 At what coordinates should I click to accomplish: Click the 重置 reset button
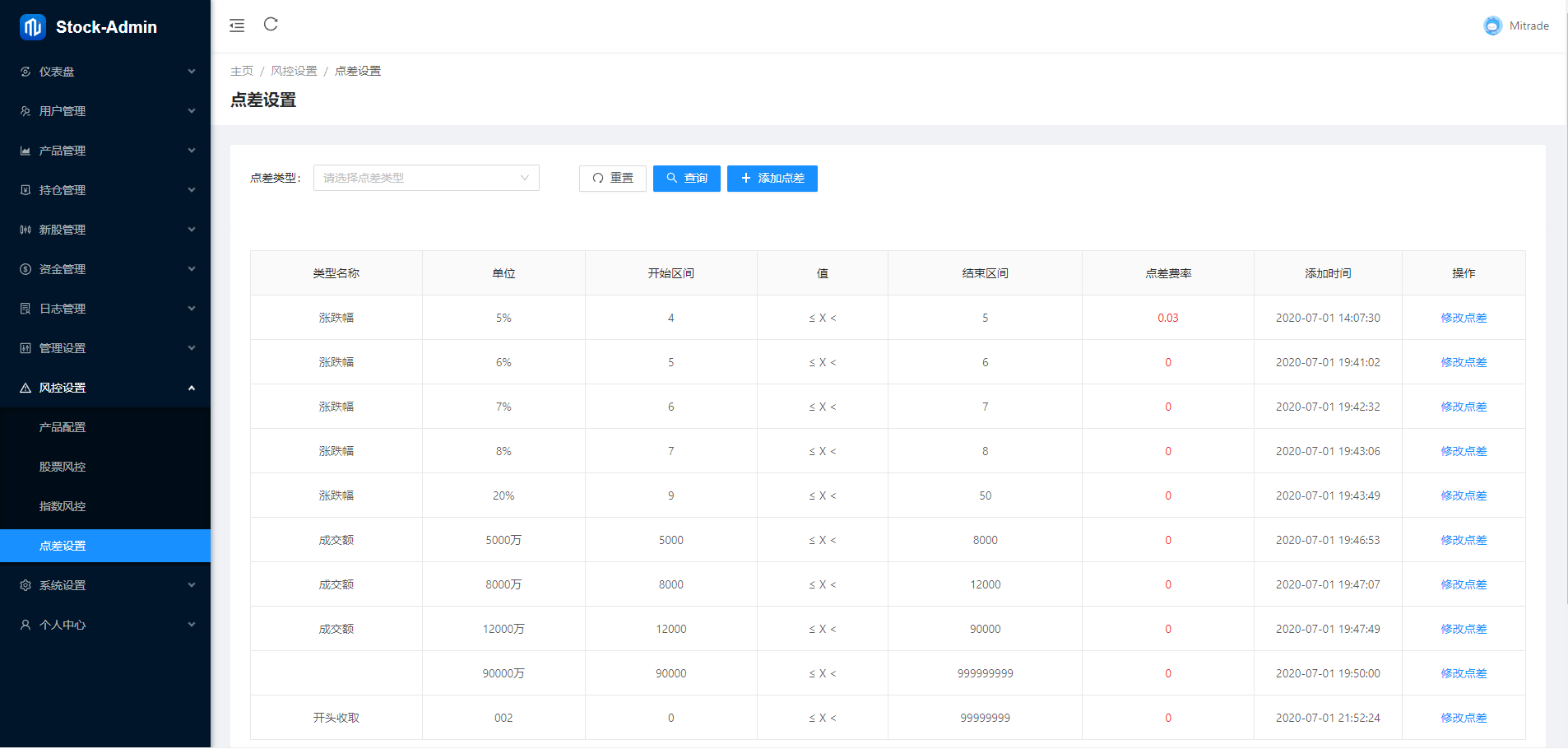point(612,179)
